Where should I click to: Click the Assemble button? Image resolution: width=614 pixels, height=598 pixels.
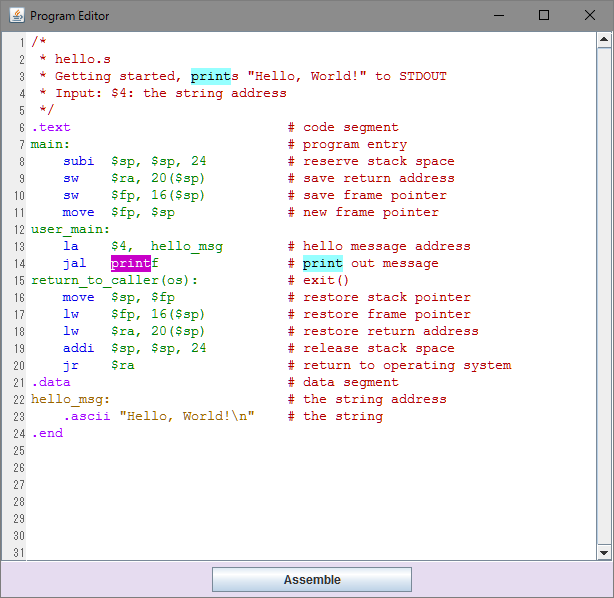pos(311,580)
